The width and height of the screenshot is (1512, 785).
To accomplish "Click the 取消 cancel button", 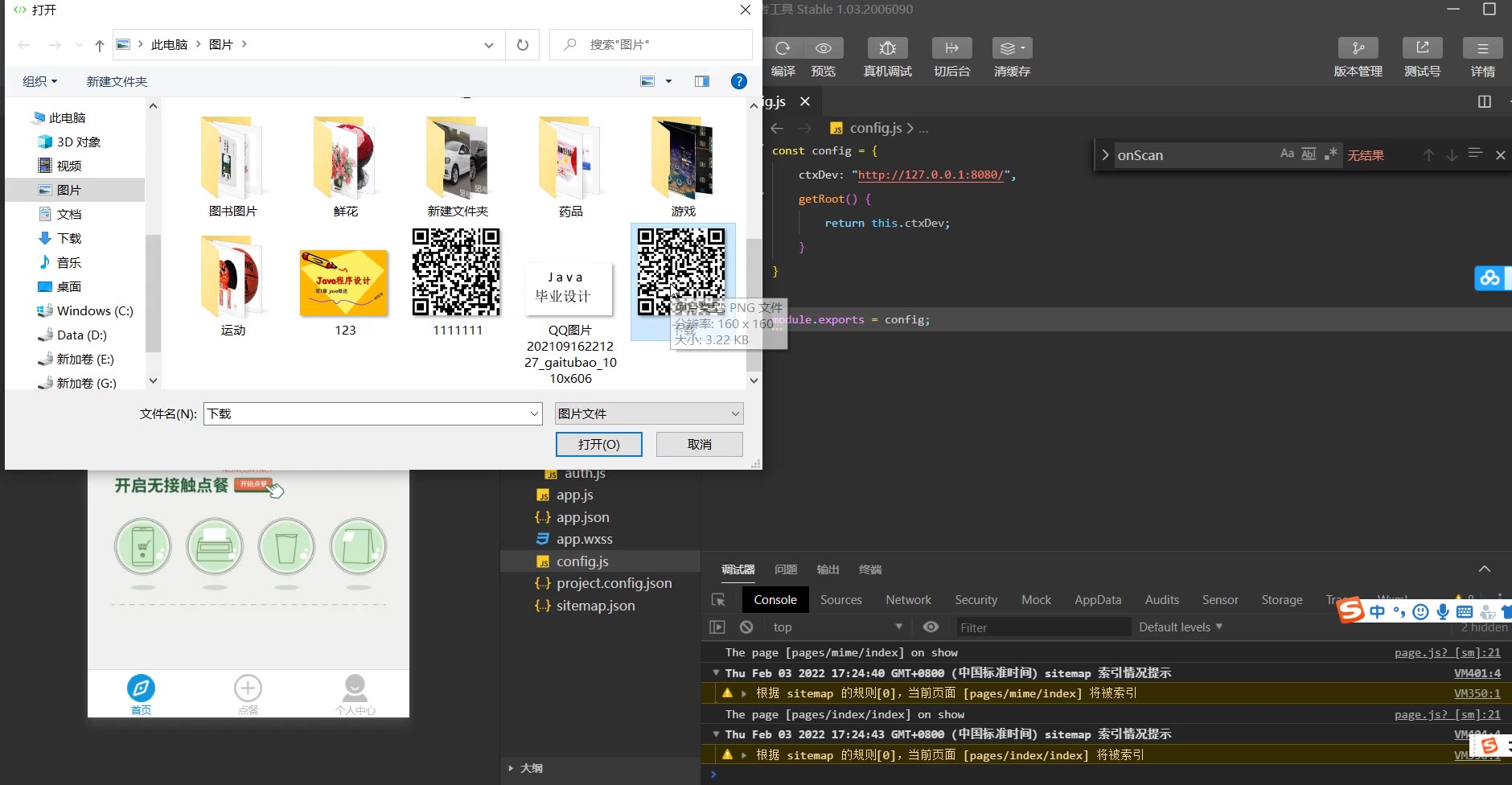I will [x=699, y=444].
